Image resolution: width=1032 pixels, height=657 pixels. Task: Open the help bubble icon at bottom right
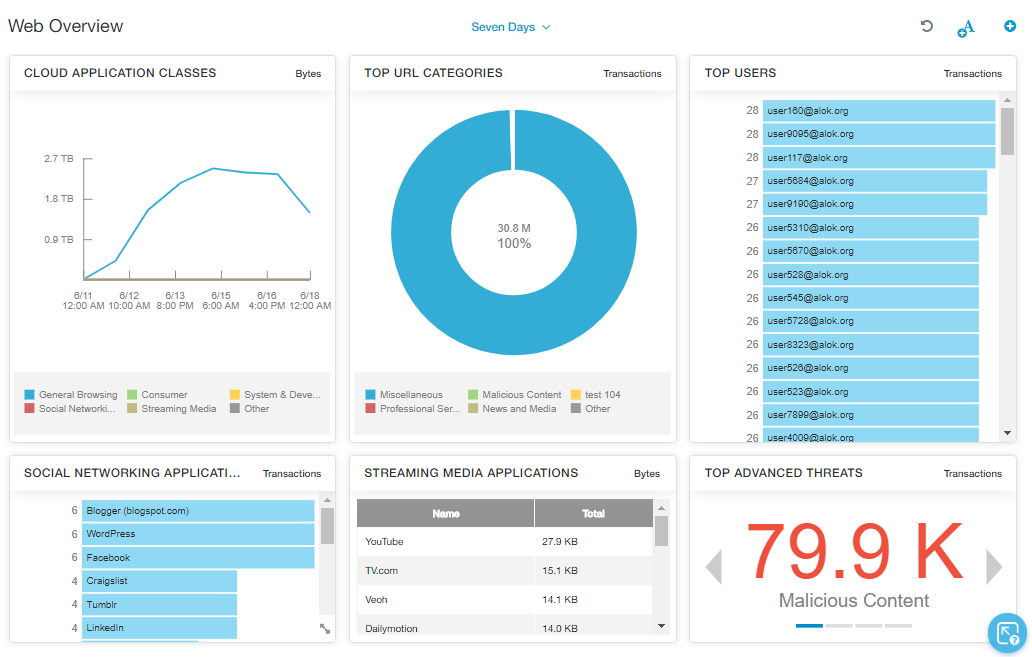coord(1006,632)
